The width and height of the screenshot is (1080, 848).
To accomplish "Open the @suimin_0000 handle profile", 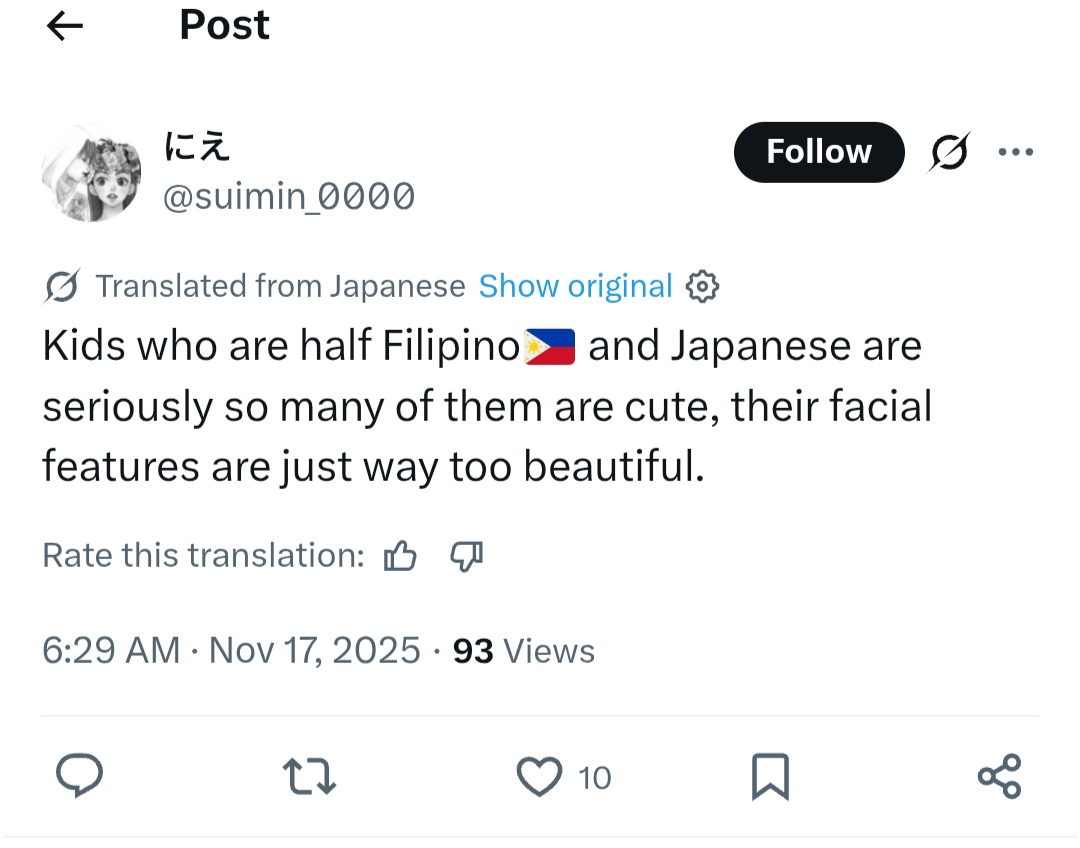I will 288,197.
